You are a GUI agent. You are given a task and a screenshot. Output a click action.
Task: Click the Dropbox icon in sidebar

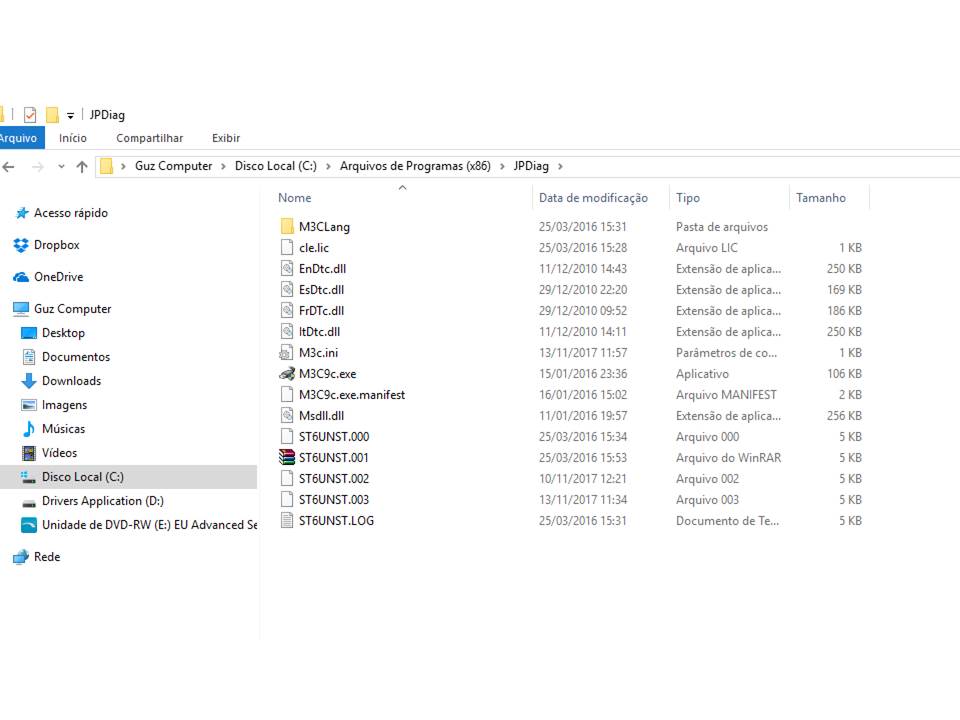coord(21,245)
